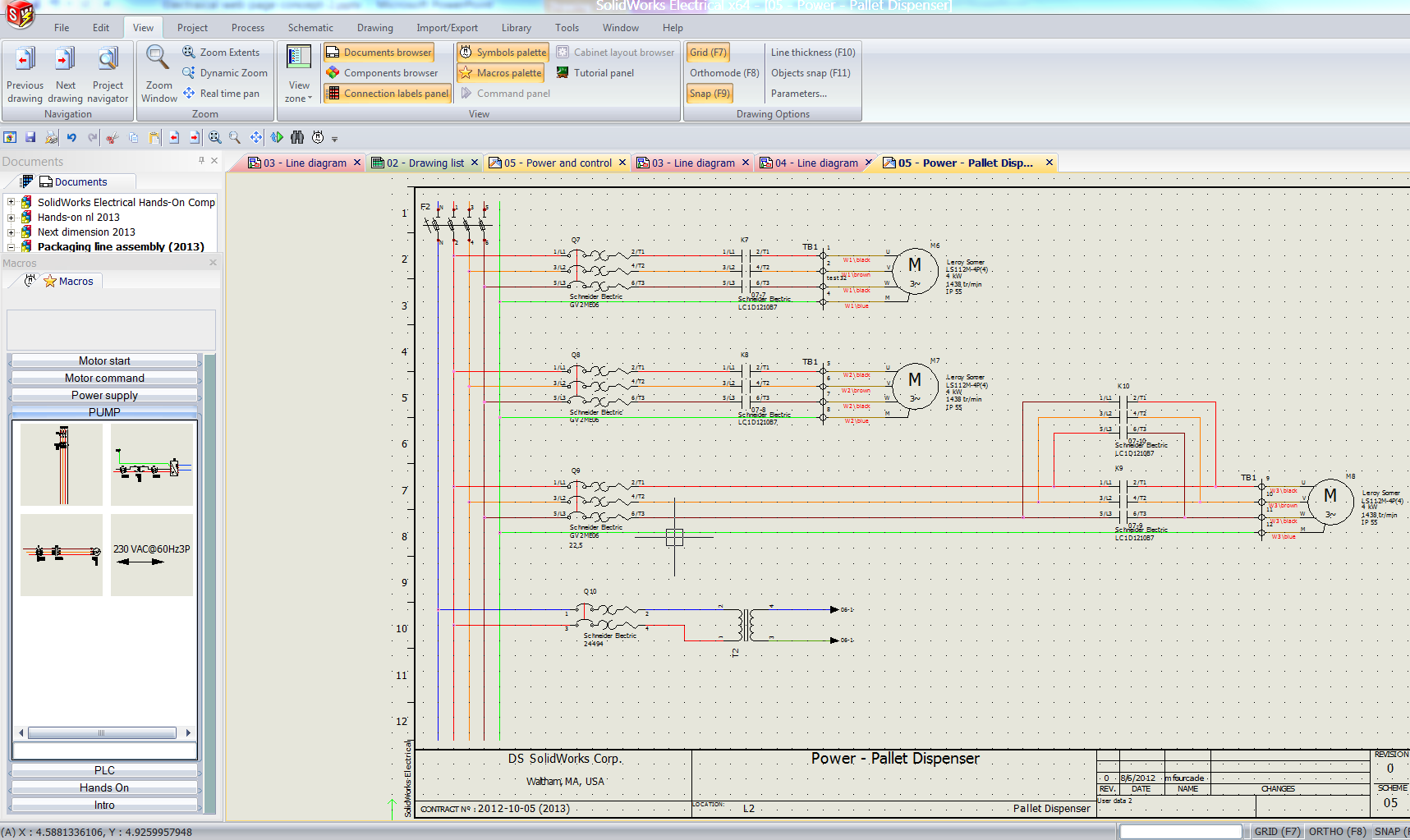Viewport: 1410px width, 840px height.
Task: Click the symbols tab icon in Macros panel
Action: point(30,281)
